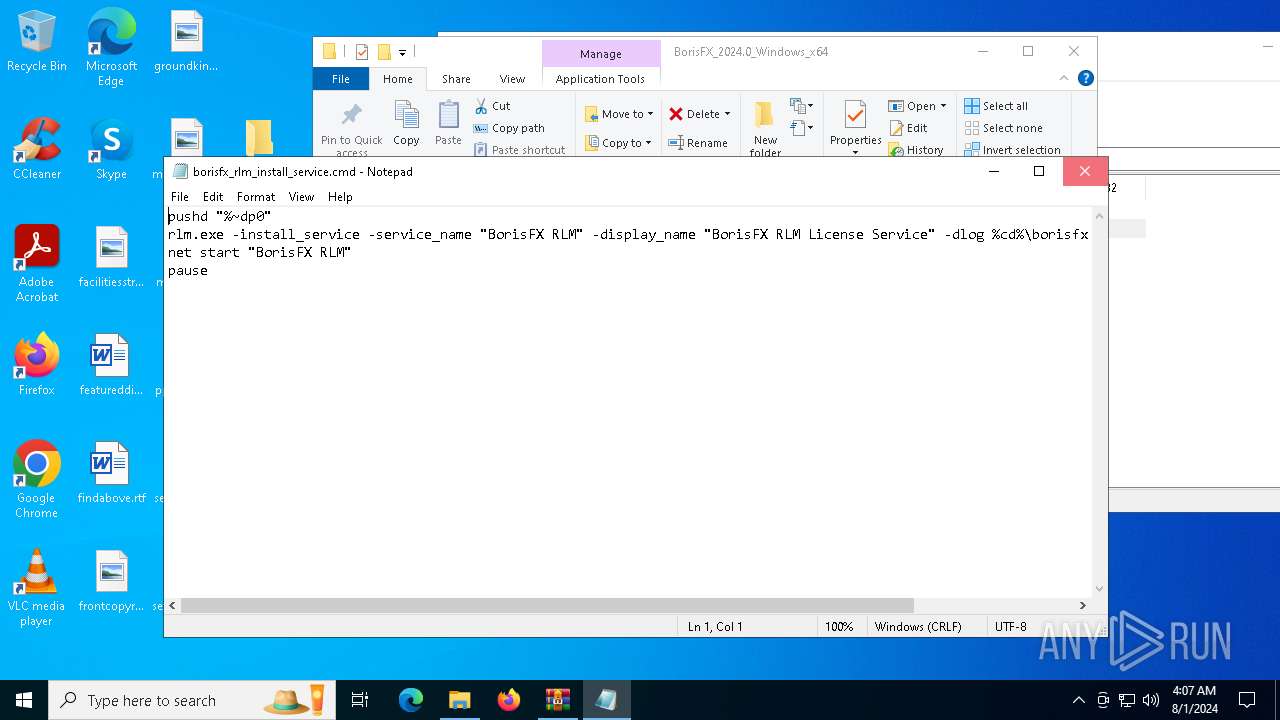Screen dimensions: 1280x720
Task: Click the Copy icon in Explorer ribbon
Action: pyautogui.click(x=406, y=123)
